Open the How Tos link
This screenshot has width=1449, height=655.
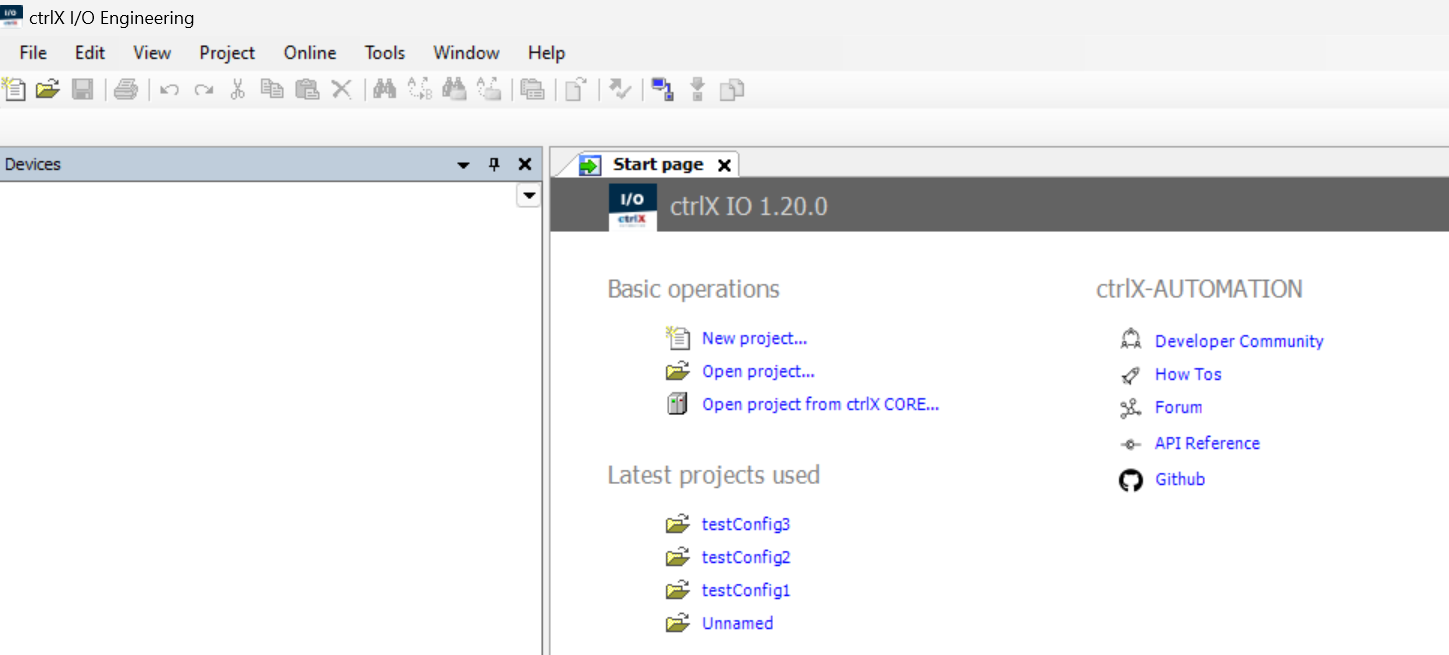(1188, 374)
